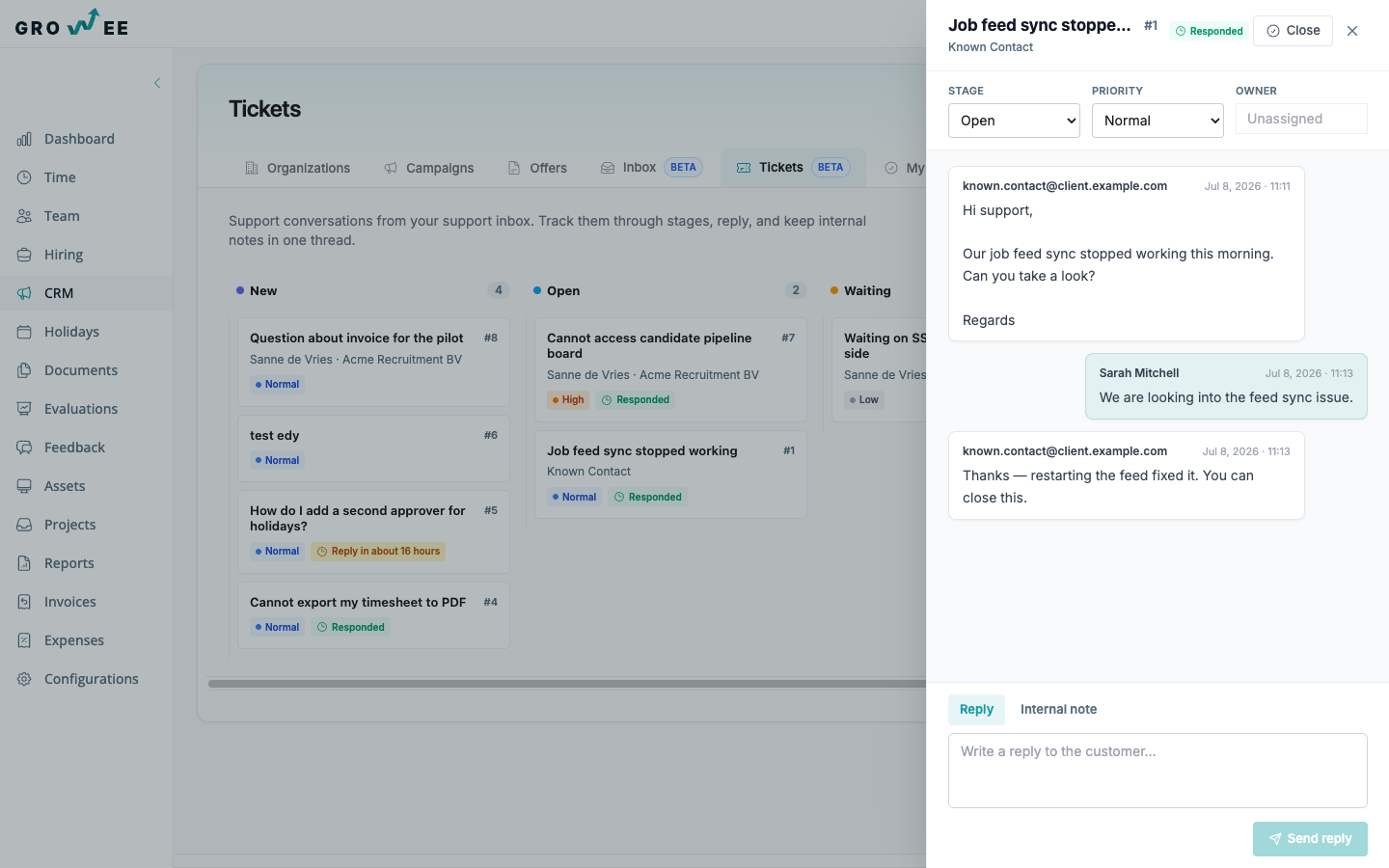Open ticket 'test edy'
This screenshot has width=1389, height=868.
[x=373, y=448]
